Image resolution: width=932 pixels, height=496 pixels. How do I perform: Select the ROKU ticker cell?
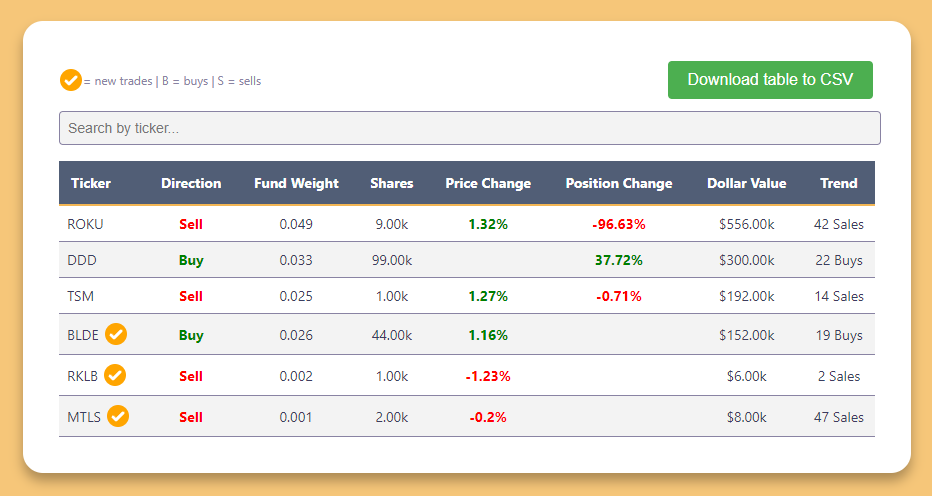click(85, 224)
